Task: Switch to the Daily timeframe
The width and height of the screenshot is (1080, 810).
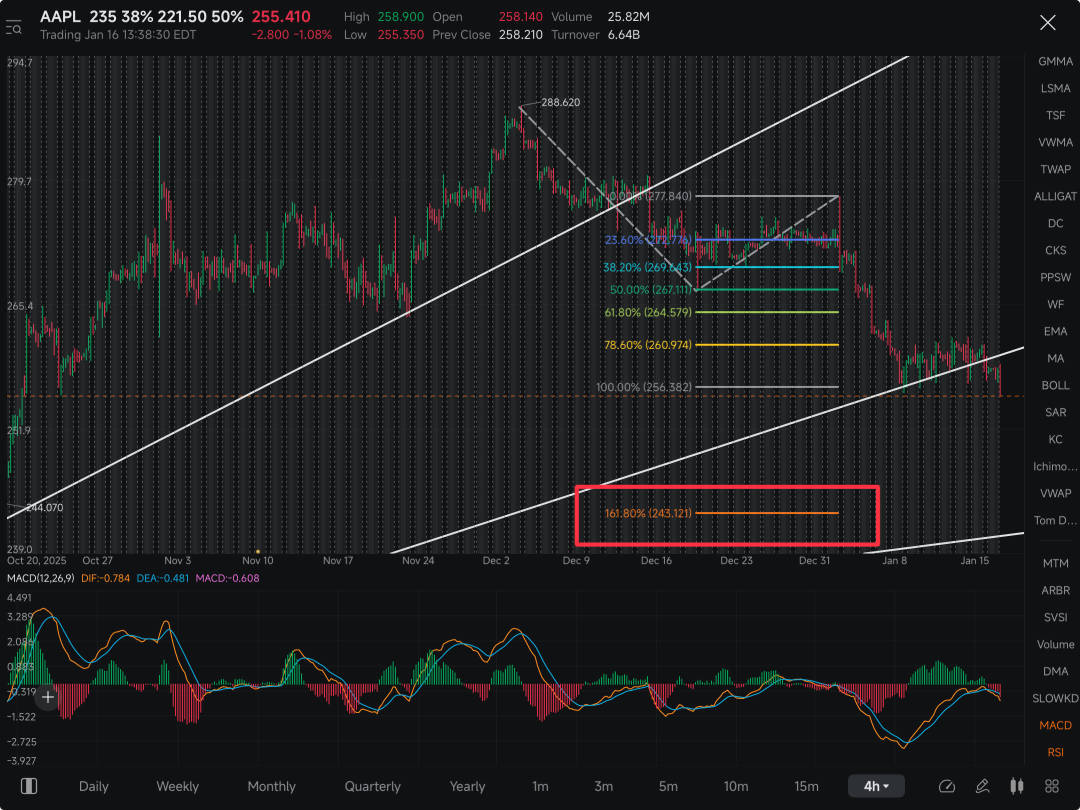Action: click(x=94, y=786)
